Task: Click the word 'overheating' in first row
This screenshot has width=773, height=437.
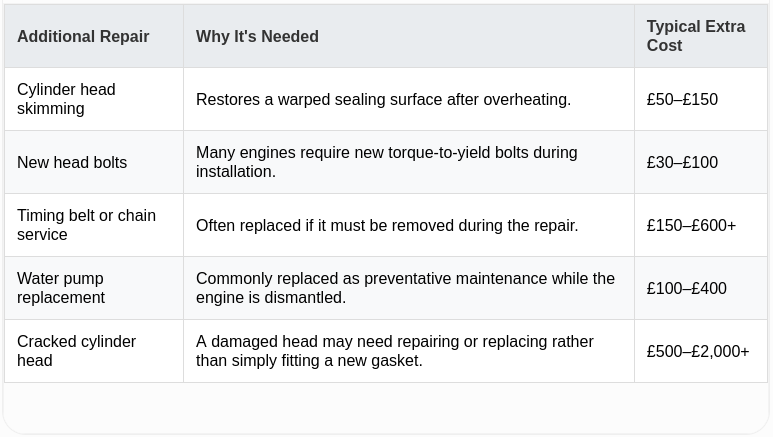Action: [x=527, y=100]
